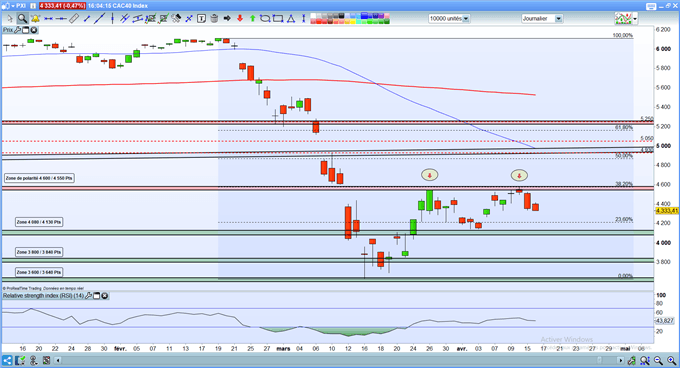Click the horizontal scrollbar right arrow
Viewport: 680px width, 368px height.
click(621, 360)
